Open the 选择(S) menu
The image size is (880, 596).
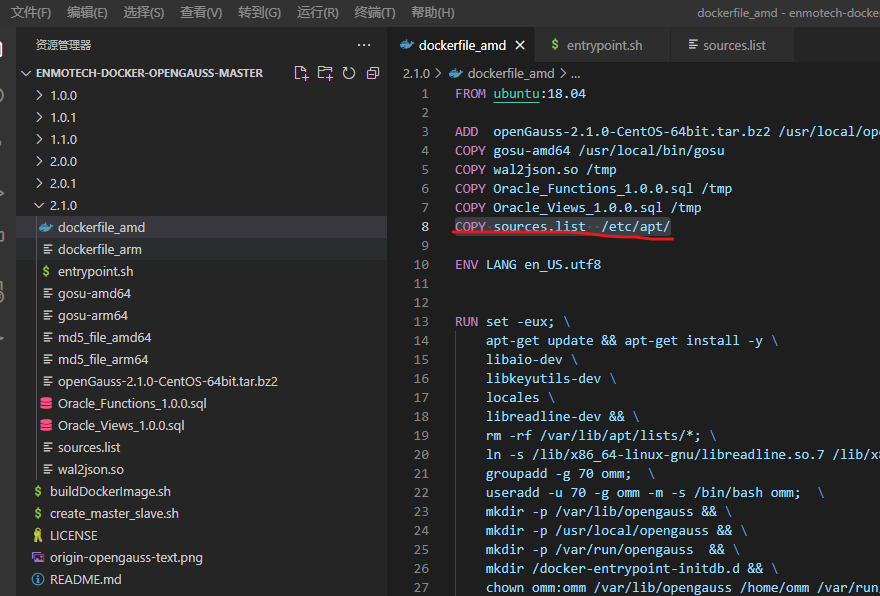(144, 12)
